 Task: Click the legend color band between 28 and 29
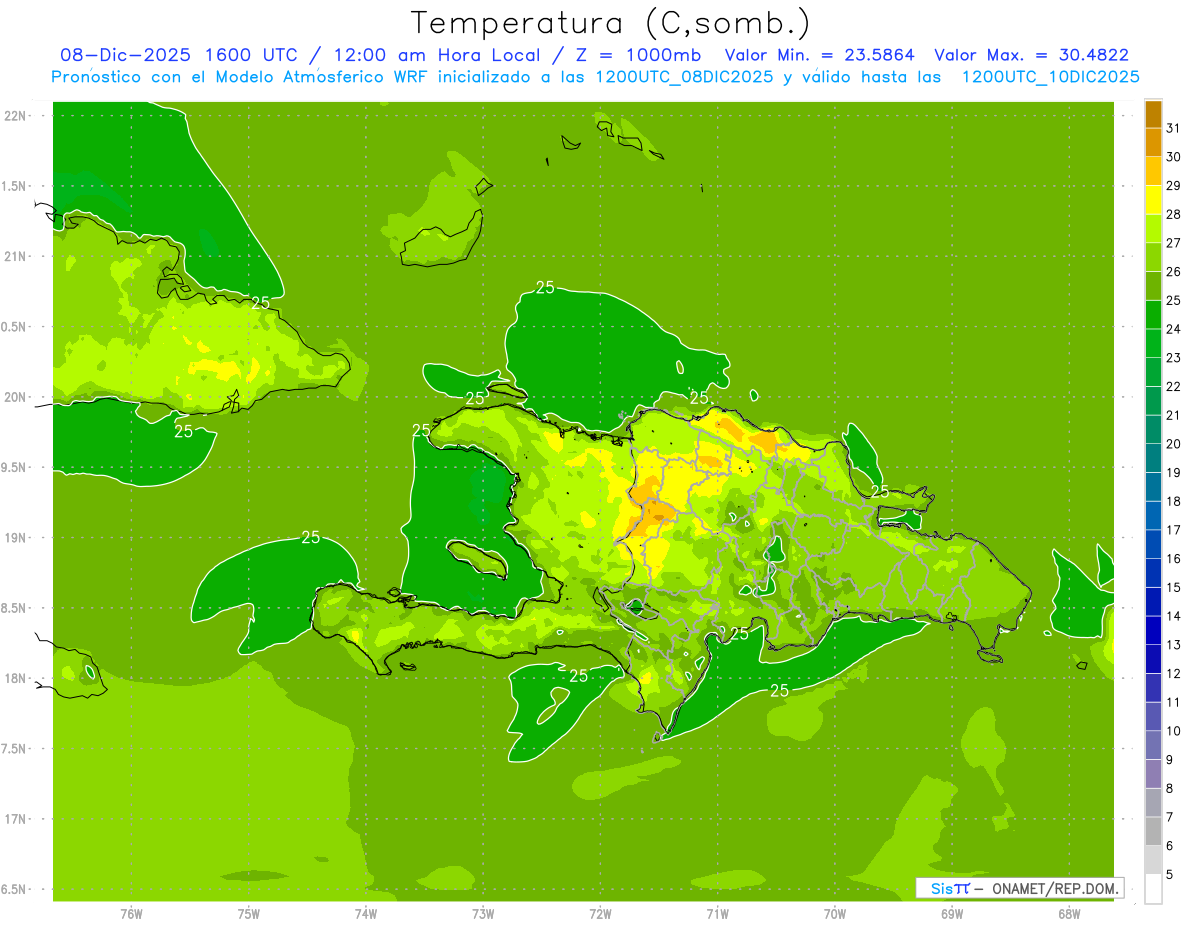1153,199
